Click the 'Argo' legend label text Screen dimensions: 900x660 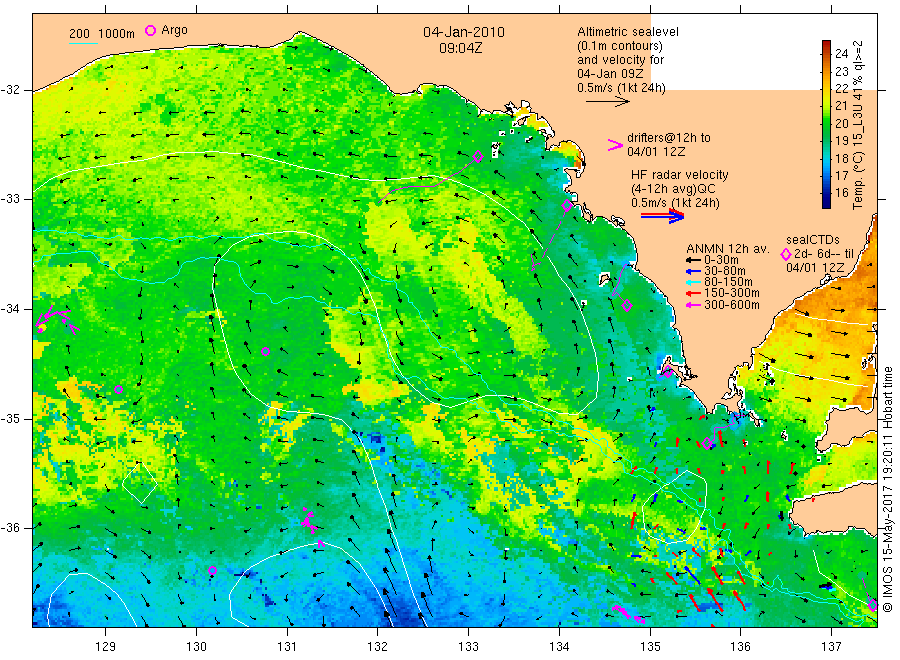click(174, 30)
